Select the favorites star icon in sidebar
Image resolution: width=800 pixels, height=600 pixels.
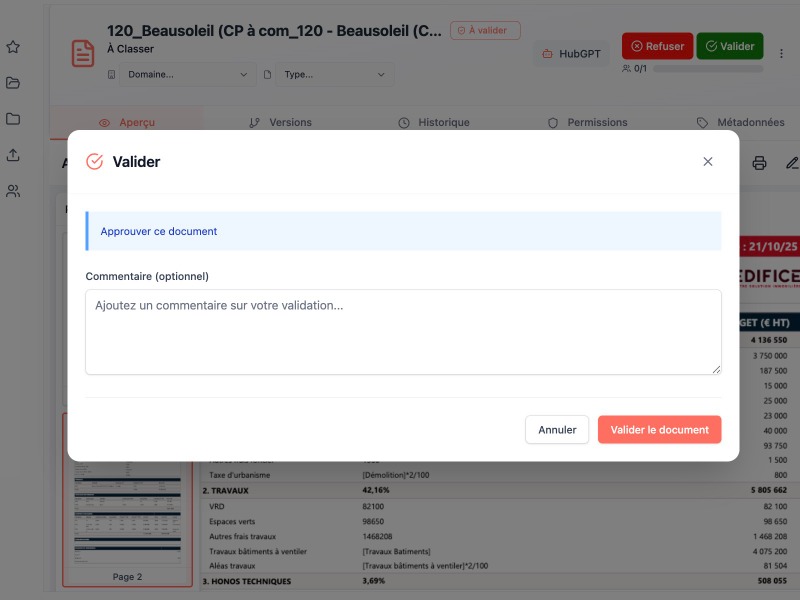(x=13, y=46)
